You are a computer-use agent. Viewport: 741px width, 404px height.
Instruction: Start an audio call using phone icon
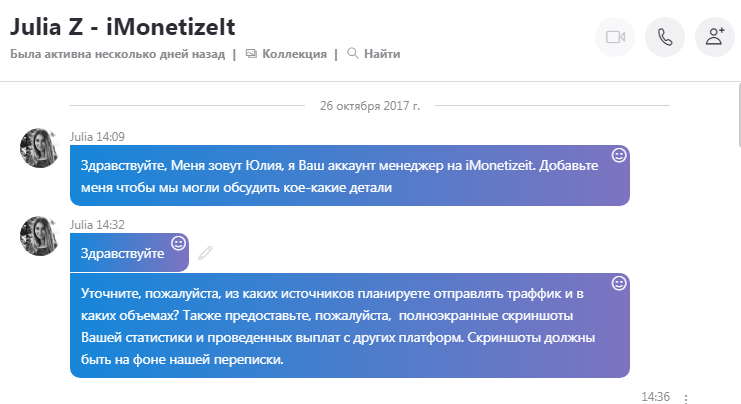point(665,37)
